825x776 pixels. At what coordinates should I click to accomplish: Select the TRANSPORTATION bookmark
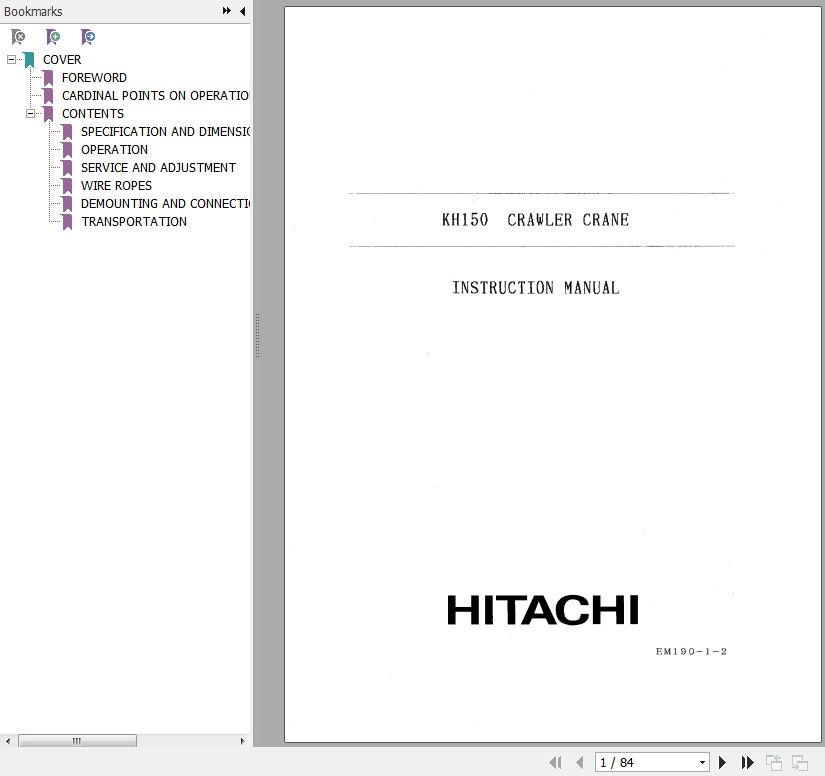tap(133, 221)
